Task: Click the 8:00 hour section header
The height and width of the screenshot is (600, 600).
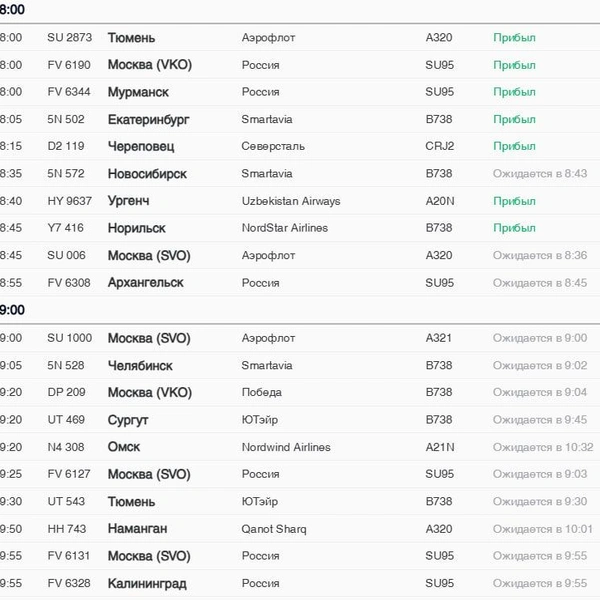Action: [x=12, y=9]
